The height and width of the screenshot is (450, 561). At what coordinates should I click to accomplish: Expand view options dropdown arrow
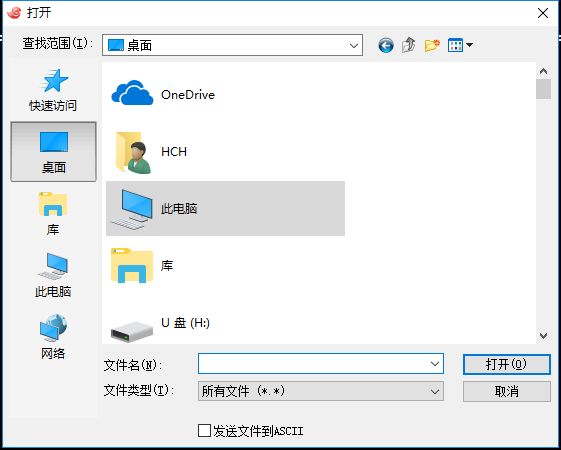469,45
